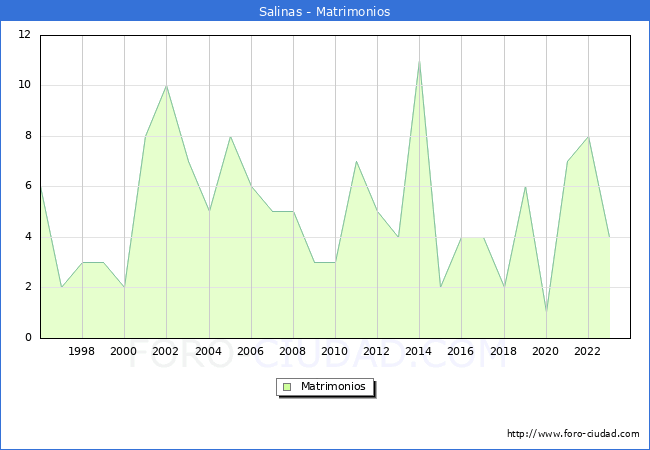Viewport: 650px width, 450px height.
Task: Click the 2011 data point at 7
Action: pyautogui.click(x=356, y=161)
